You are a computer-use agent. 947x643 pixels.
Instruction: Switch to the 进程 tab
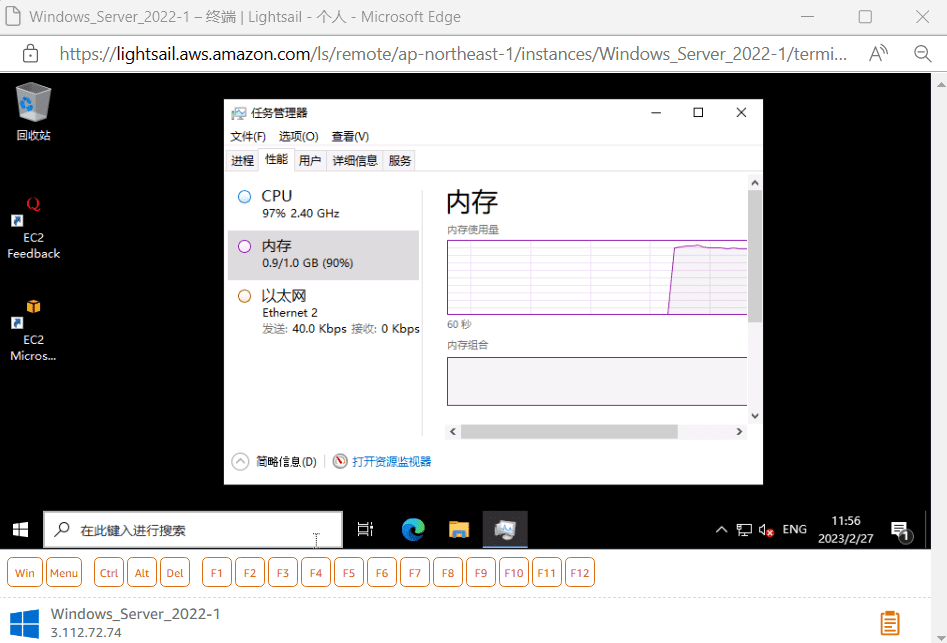241,159
